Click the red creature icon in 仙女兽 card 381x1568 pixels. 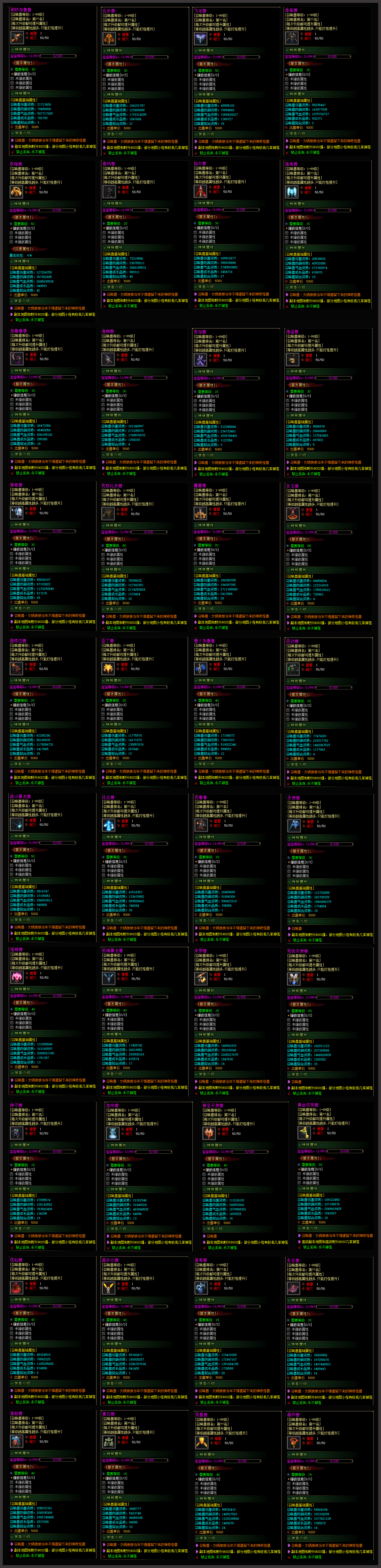coord(200,191)
